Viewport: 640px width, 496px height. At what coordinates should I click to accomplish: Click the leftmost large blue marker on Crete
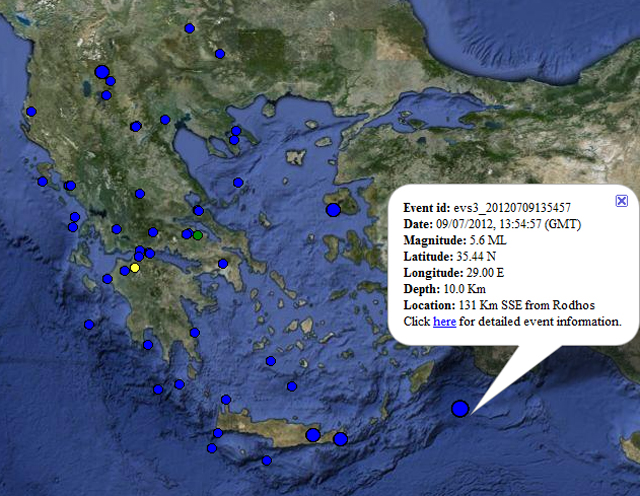point(313,435)
